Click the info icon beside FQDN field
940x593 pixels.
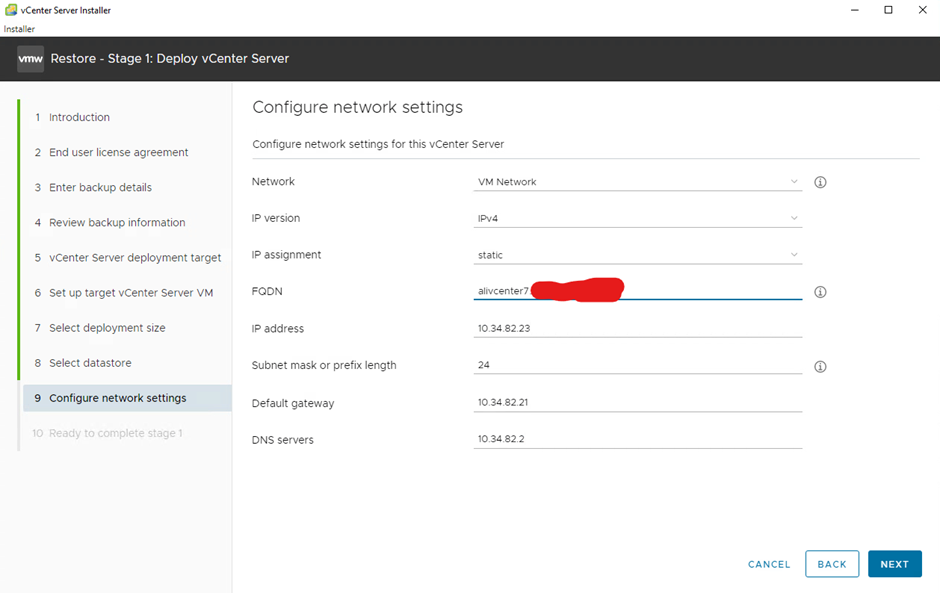click(820, 292)
